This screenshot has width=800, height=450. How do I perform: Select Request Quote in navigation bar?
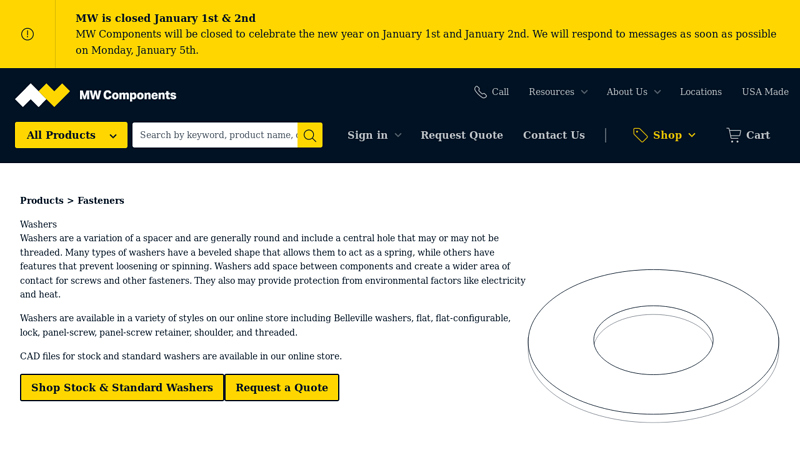click(x=462, y=135)
